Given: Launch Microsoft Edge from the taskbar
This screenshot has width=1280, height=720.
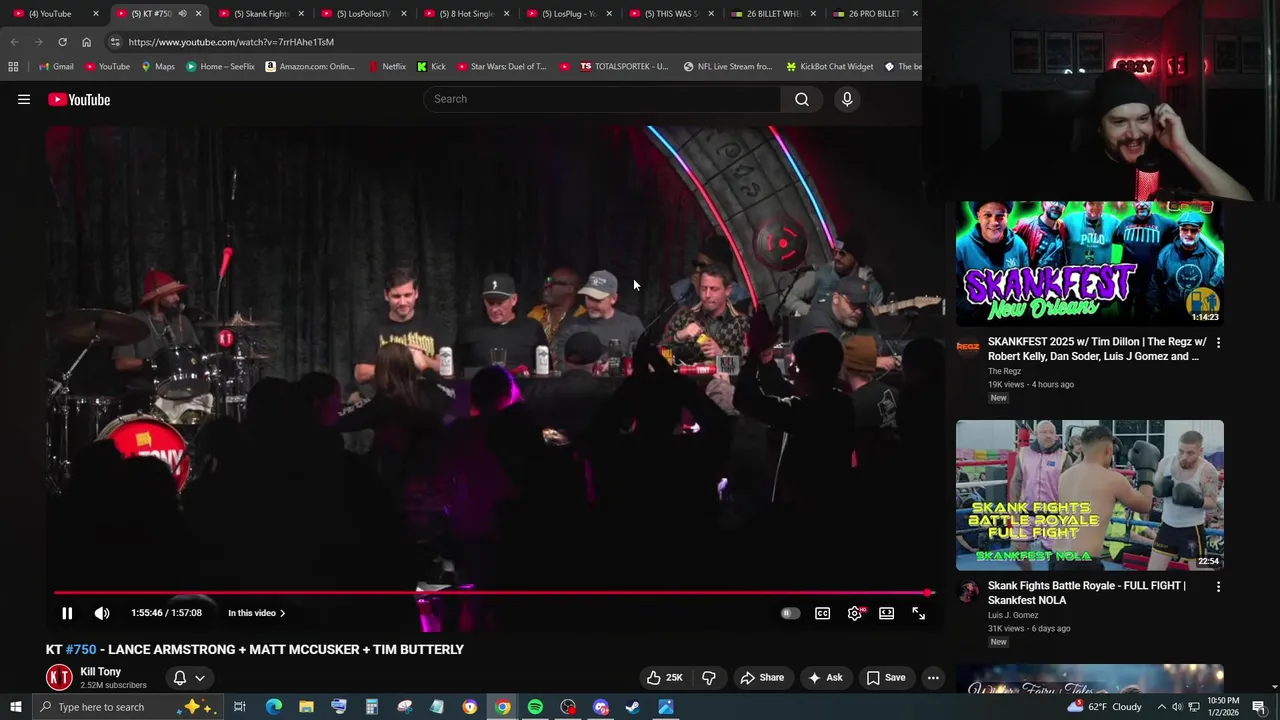Looking at the screenshot, I should (273, 707).
